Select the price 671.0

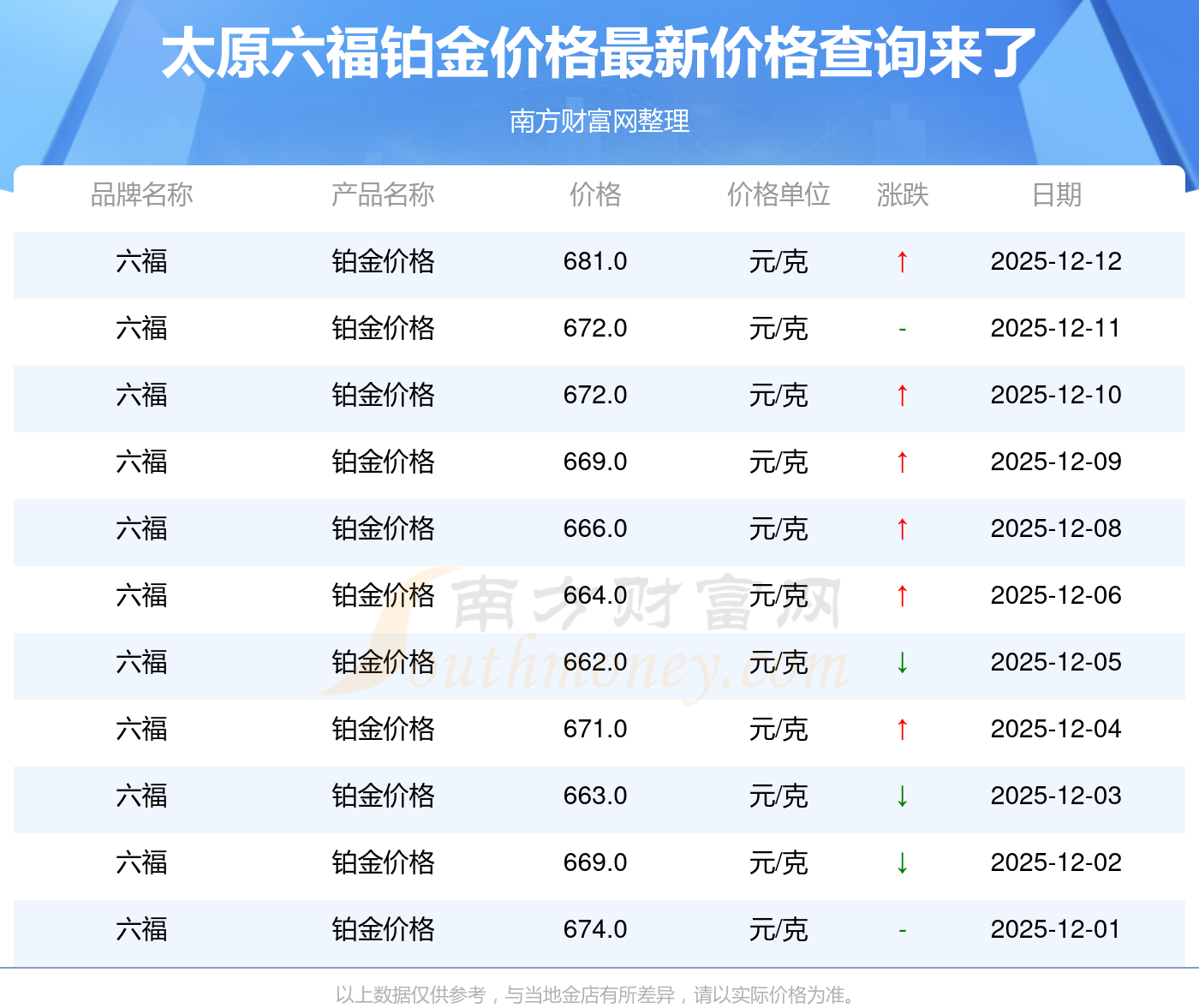[595, 729]
